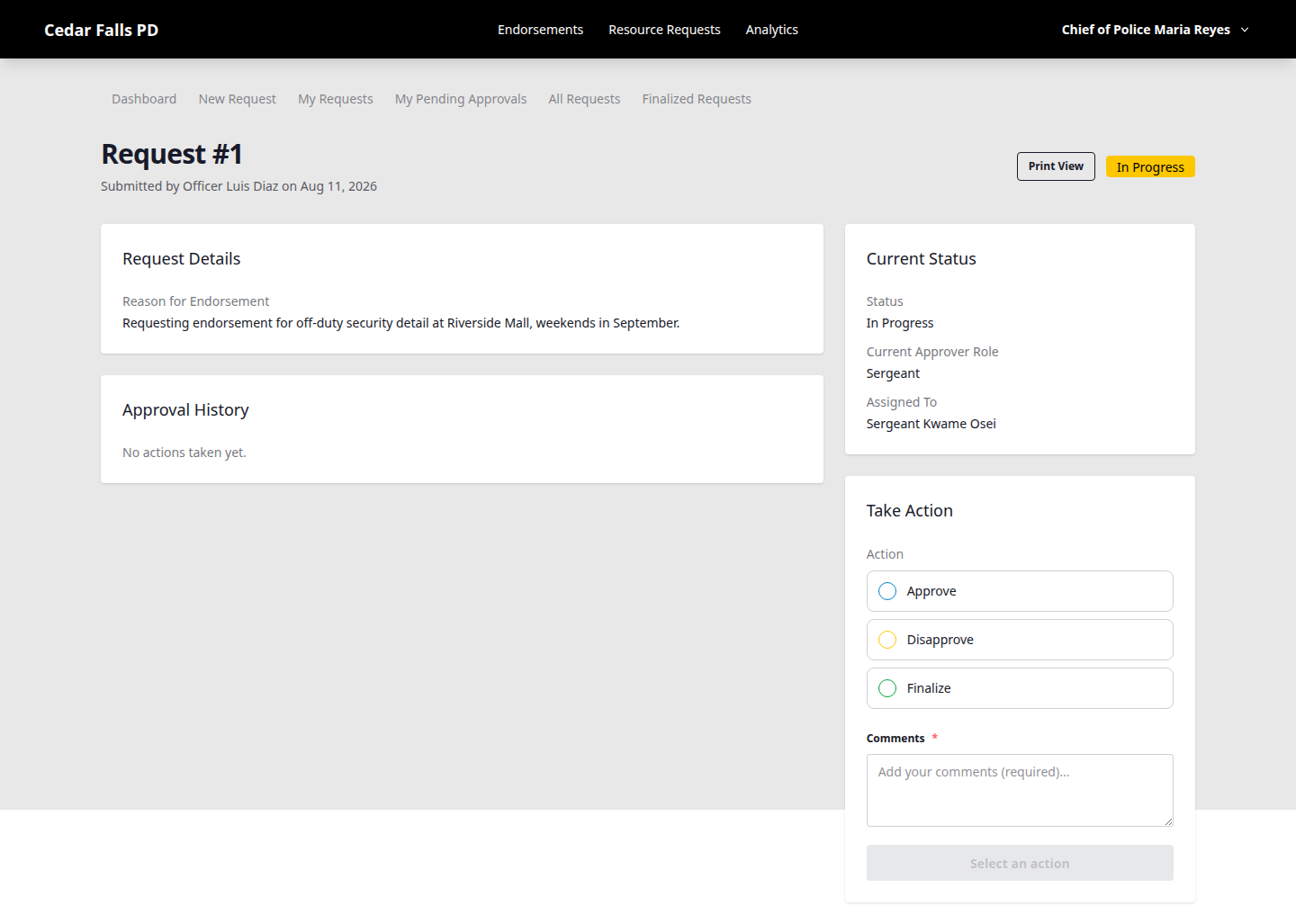Viewport: 1296px width, 924px height.
Task: Click the Request #1 heading
Action: (172, 154)
